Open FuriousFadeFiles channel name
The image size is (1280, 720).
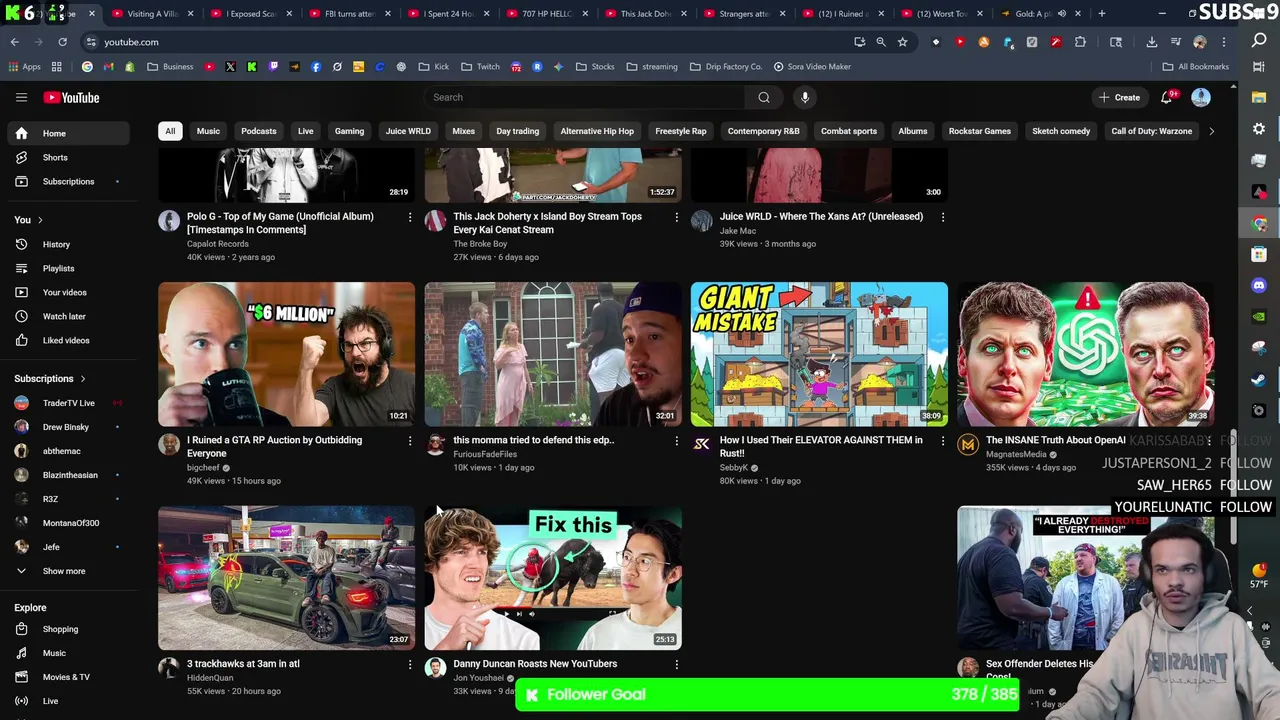pos(485,454)
